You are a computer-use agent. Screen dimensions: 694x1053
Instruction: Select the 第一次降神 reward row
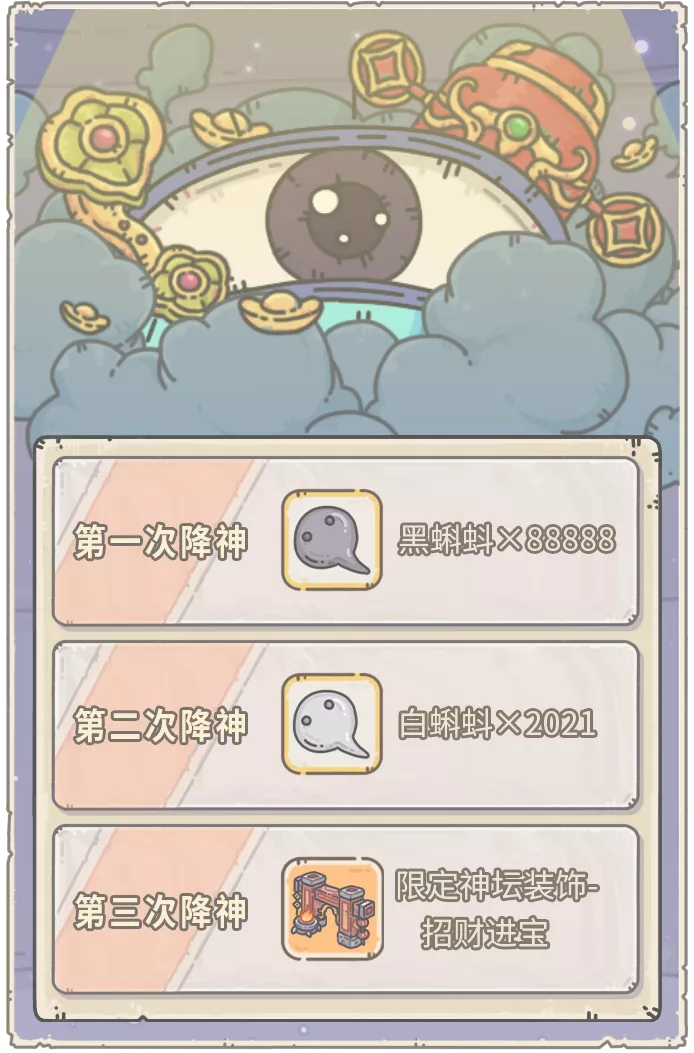click(x=345, y=541)
